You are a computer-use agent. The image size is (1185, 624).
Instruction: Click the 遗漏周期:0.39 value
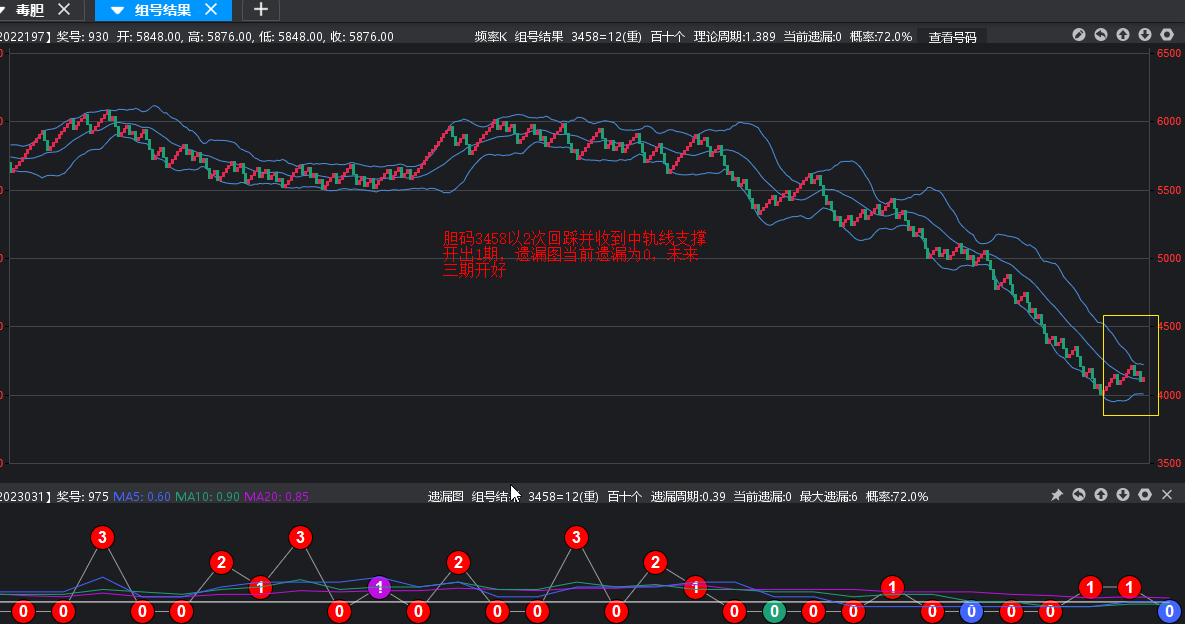[x=688, y=496]
